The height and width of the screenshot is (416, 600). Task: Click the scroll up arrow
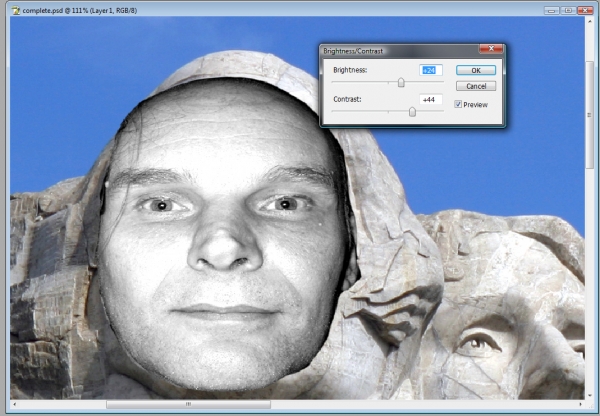pyautogui.click(x=590, y=20)
